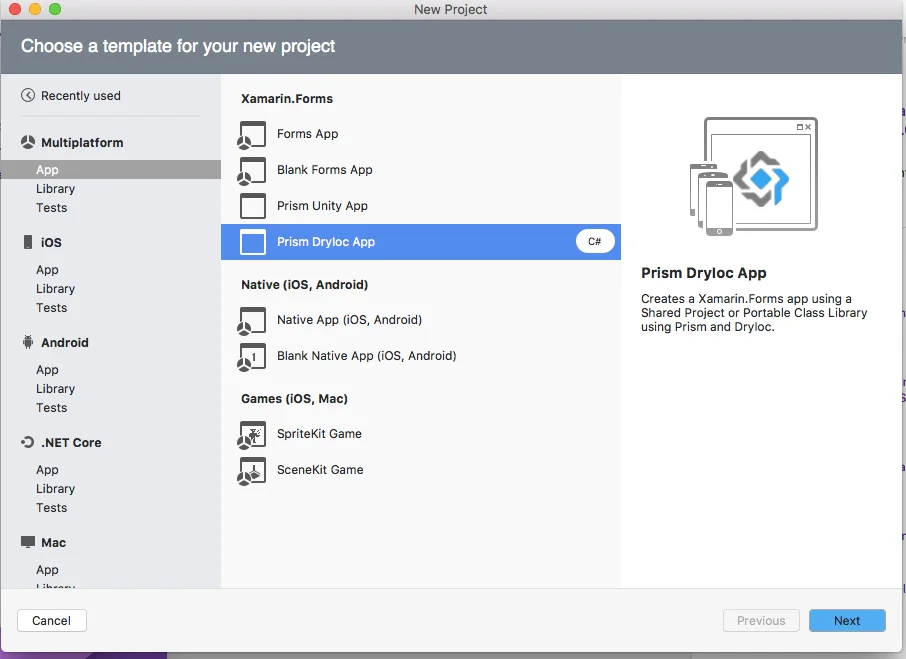Click the Multiplatform category icon

(28, 142)
